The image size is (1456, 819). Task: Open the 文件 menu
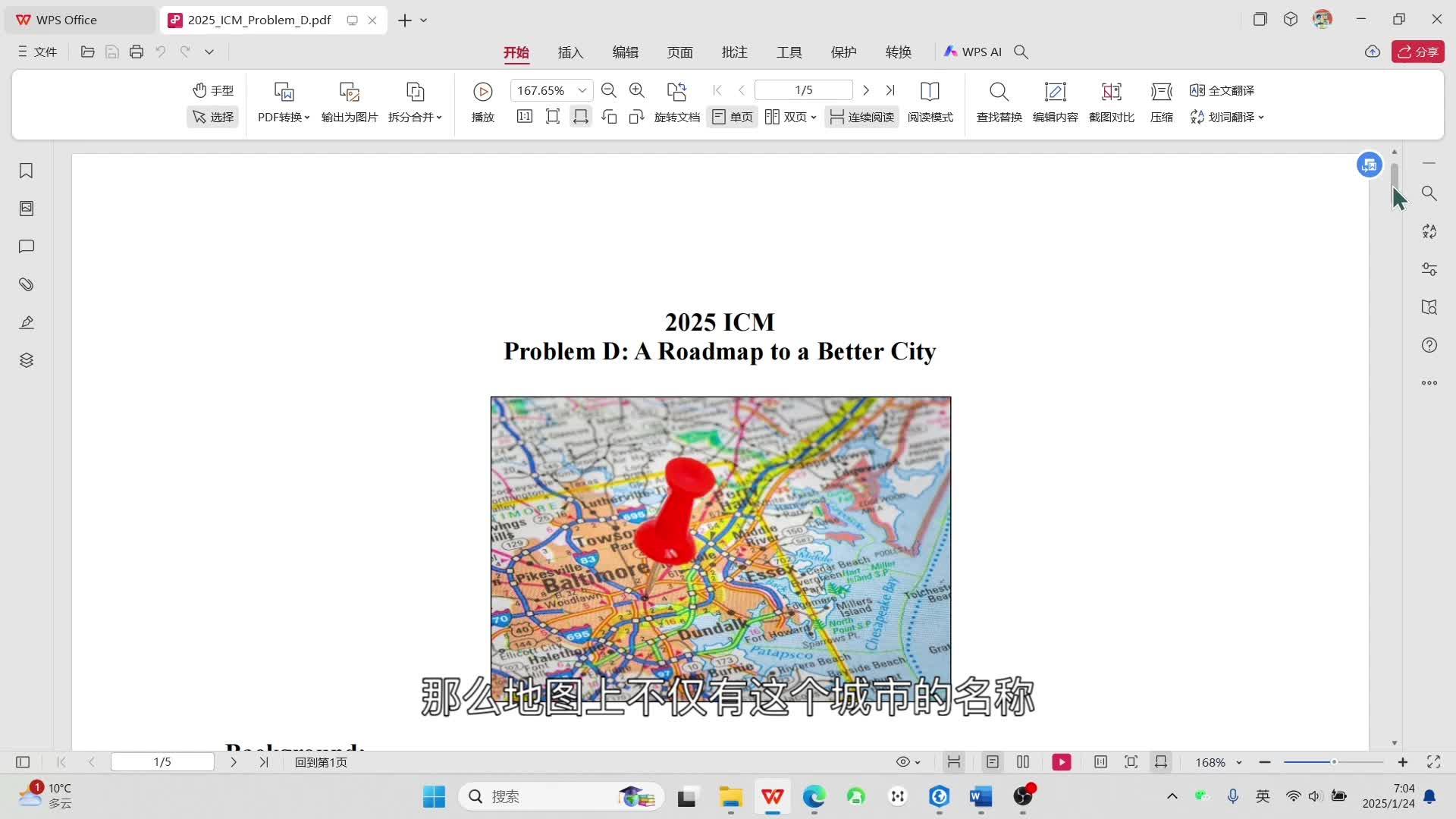[x=36, y=52]
